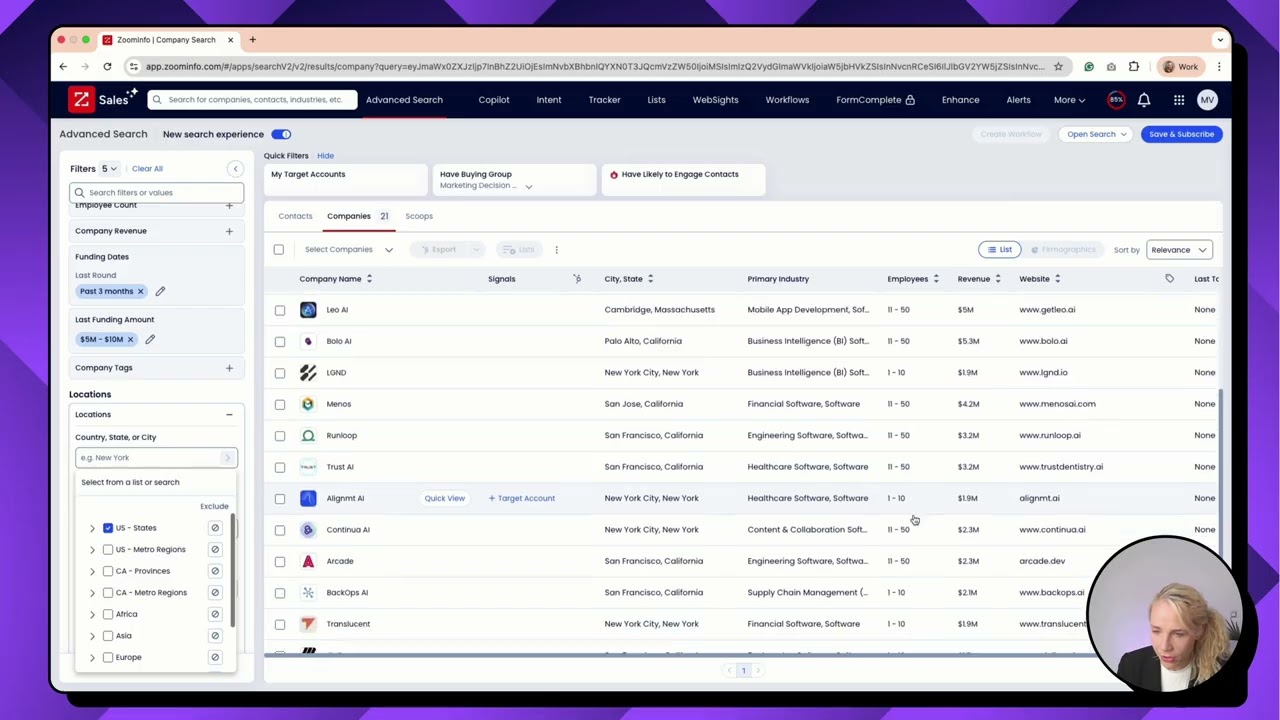This screenshot has width=1280, height=720.
Task: Select the List view button
Action: tap(1000, 250)
